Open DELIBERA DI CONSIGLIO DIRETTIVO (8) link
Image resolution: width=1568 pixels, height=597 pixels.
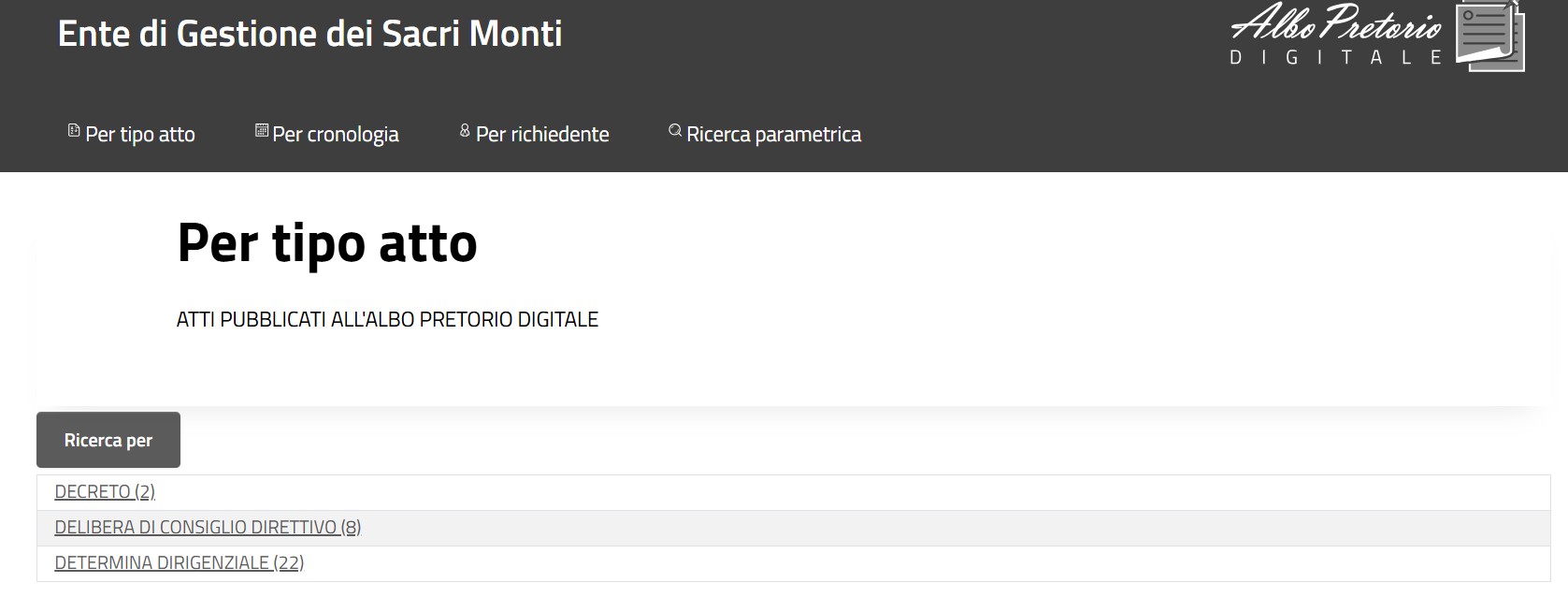click(208, 528)
